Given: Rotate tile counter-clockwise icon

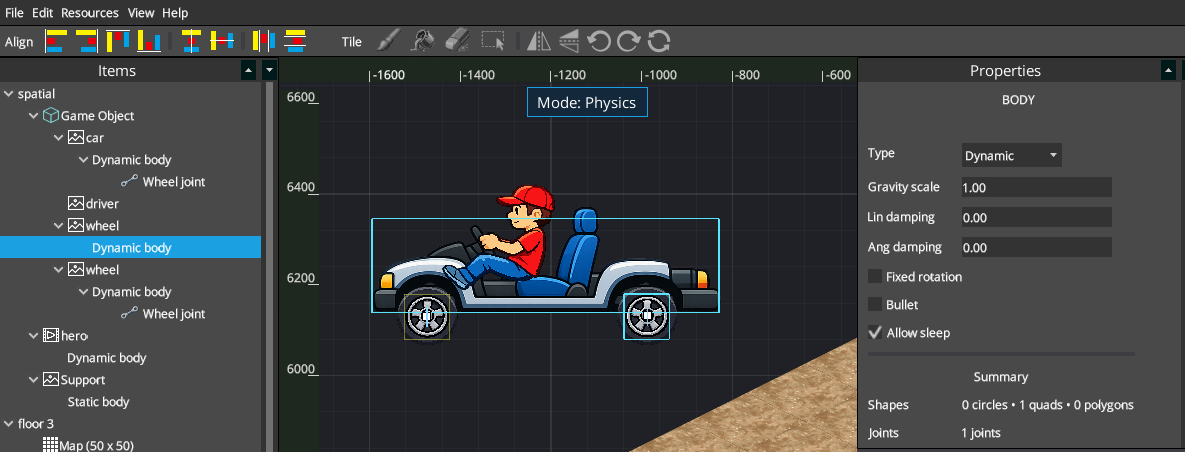Looking at the screenshot, I should 599,41.
